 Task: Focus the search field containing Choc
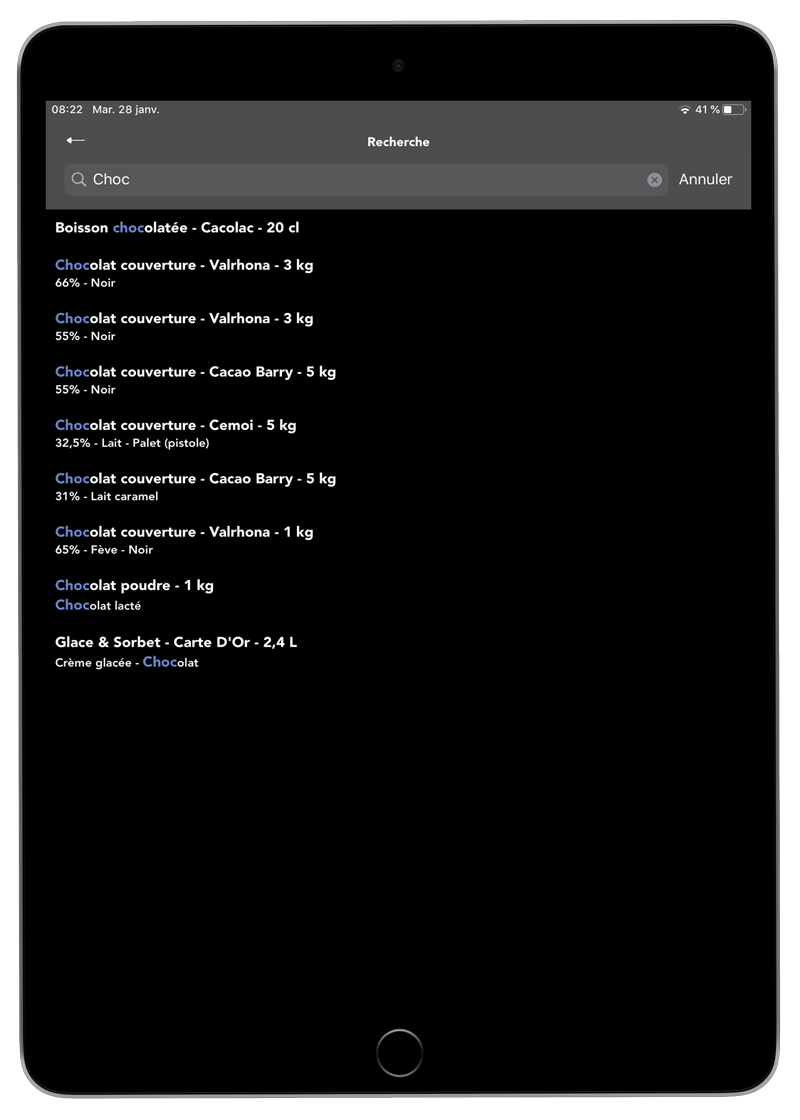pos(366,180)
